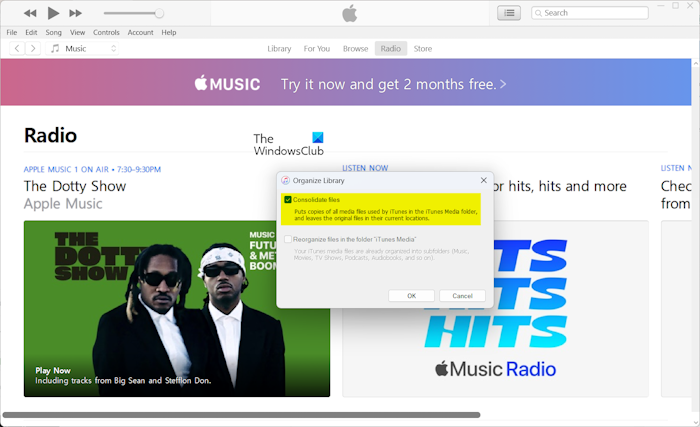Click Apple Music subtitle under Dotty Show

click(63, 204)
